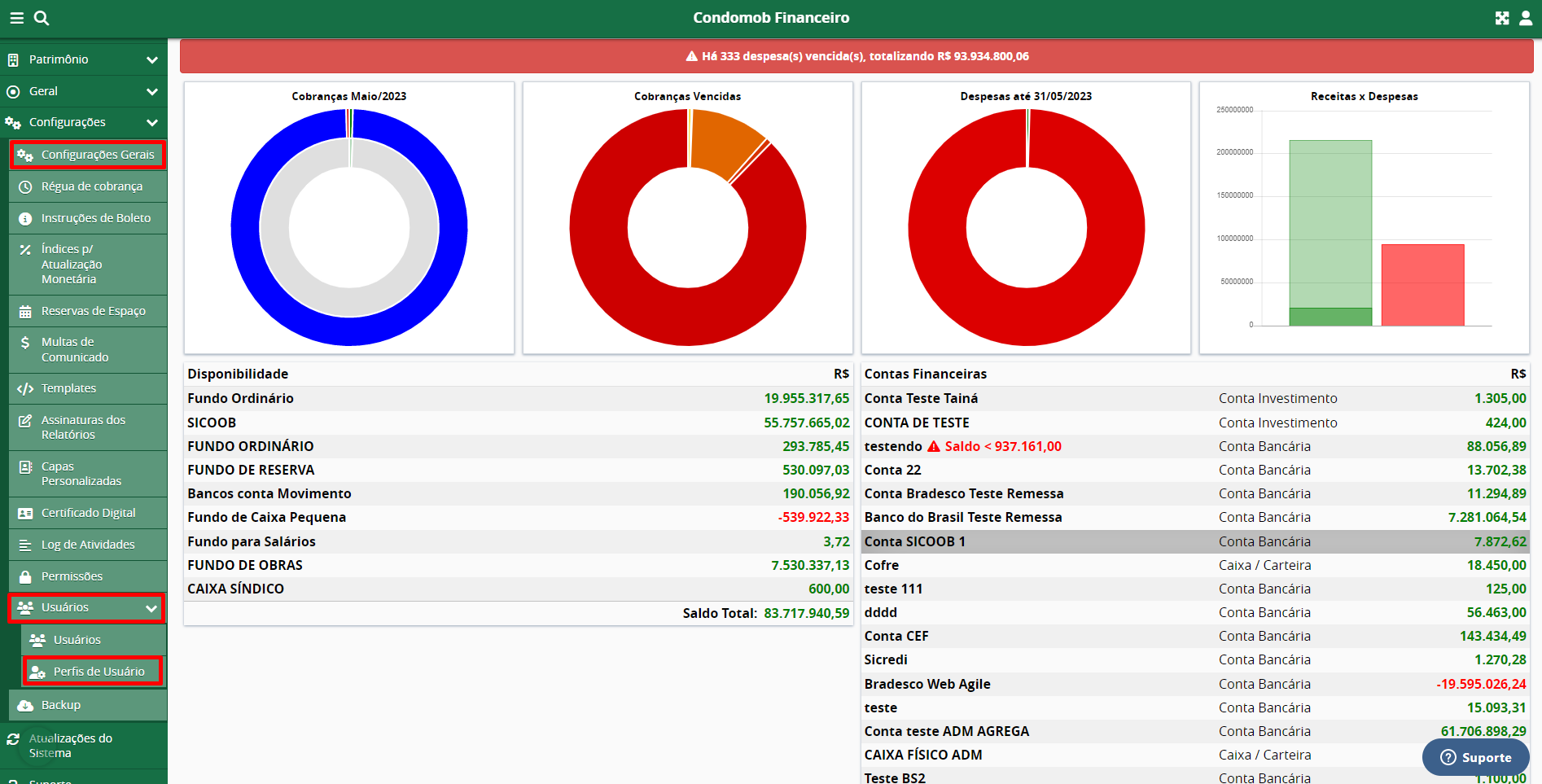Viewport: 1542px width, 784px height.
Task: Click the Permissões lock icon
Action: tap(25, 576)
